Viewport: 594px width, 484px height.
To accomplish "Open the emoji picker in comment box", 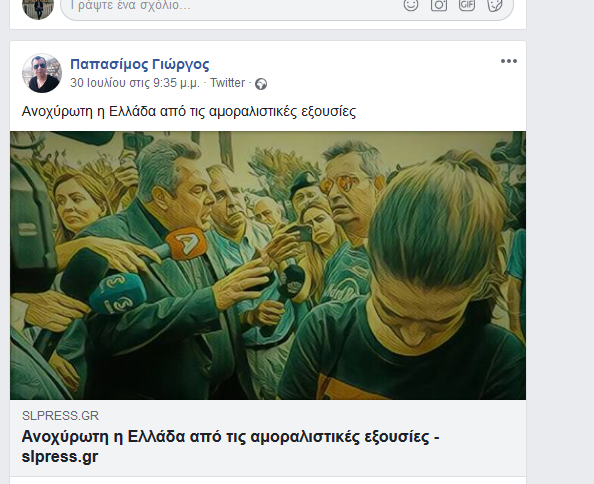I will point(411,5).
